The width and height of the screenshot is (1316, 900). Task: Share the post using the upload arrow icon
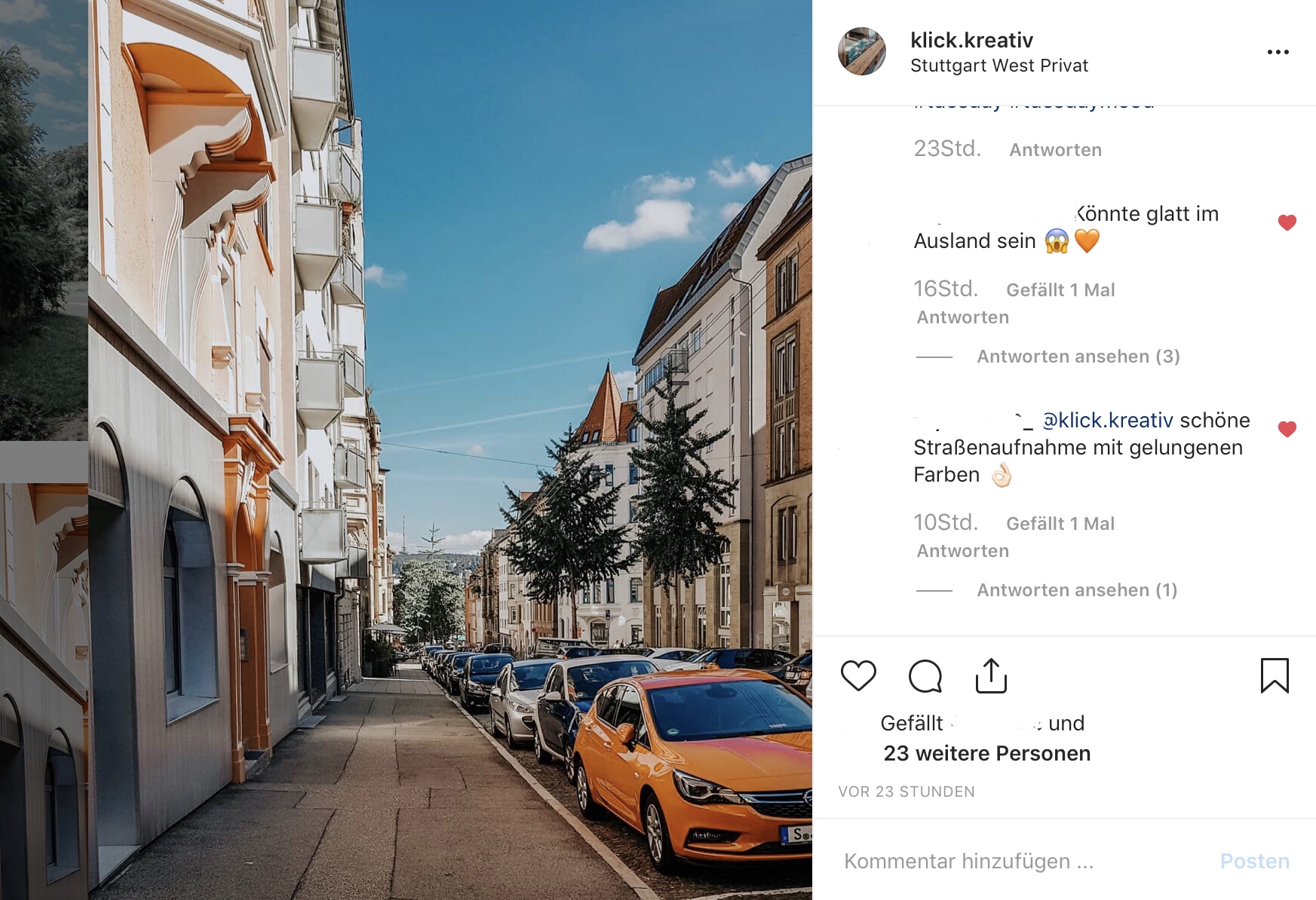point(991,675)
